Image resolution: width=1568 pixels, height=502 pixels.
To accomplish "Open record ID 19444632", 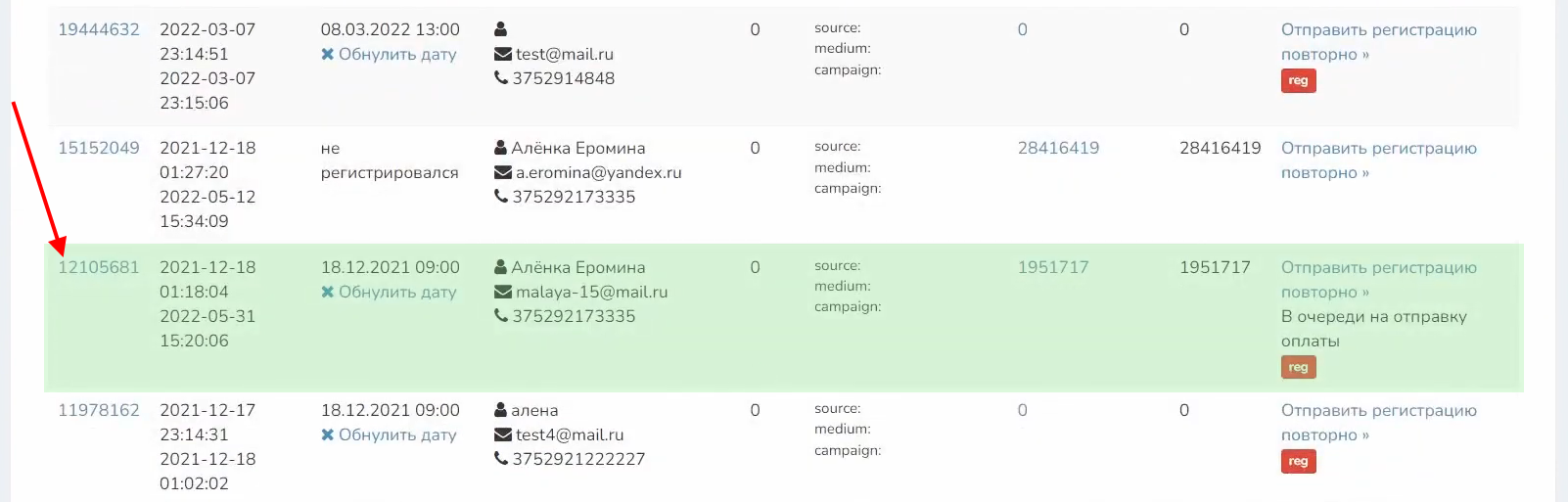I will pos(99,30).
